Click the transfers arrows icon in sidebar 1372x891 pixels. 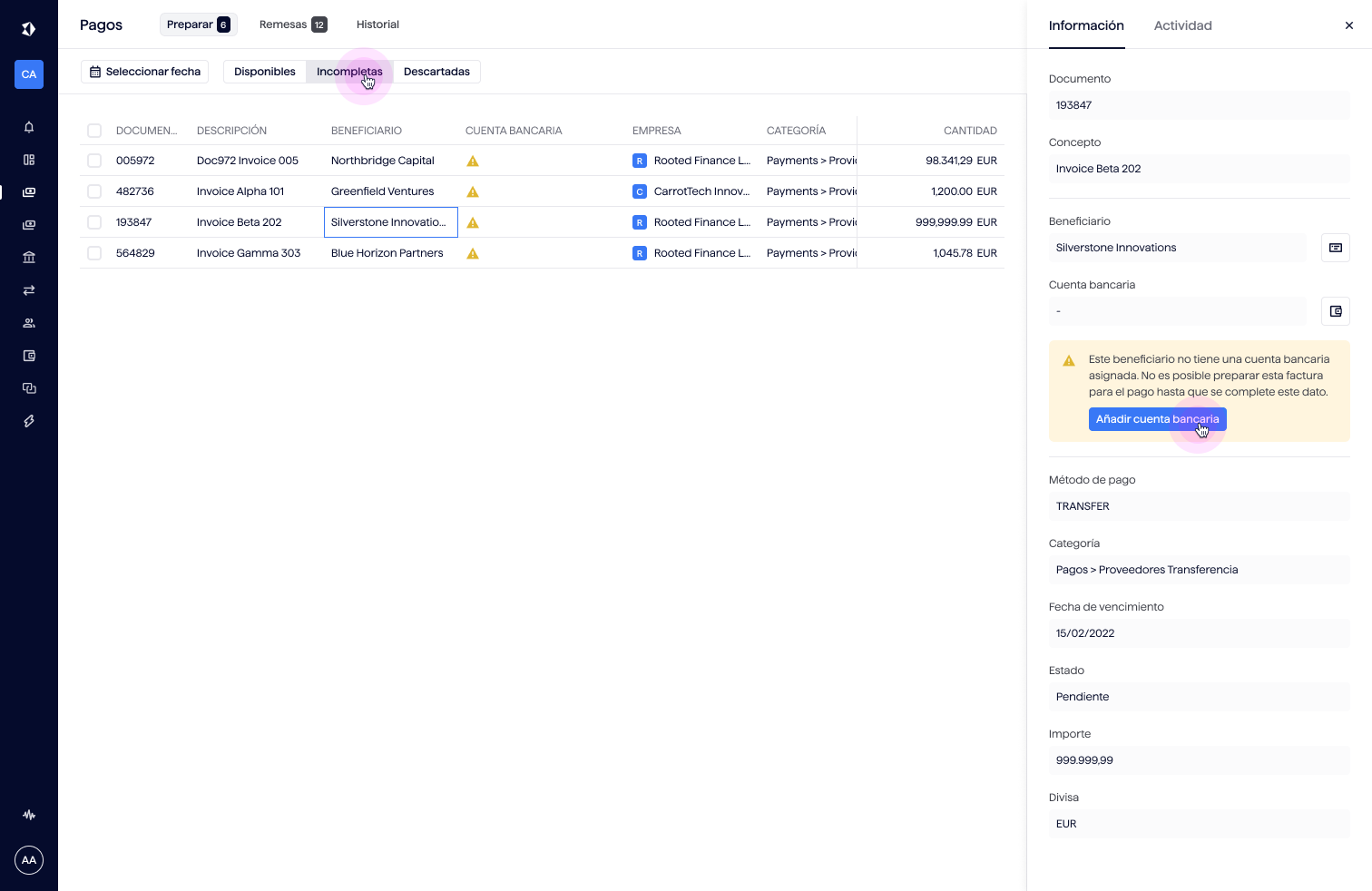click(x=29, y=290)
